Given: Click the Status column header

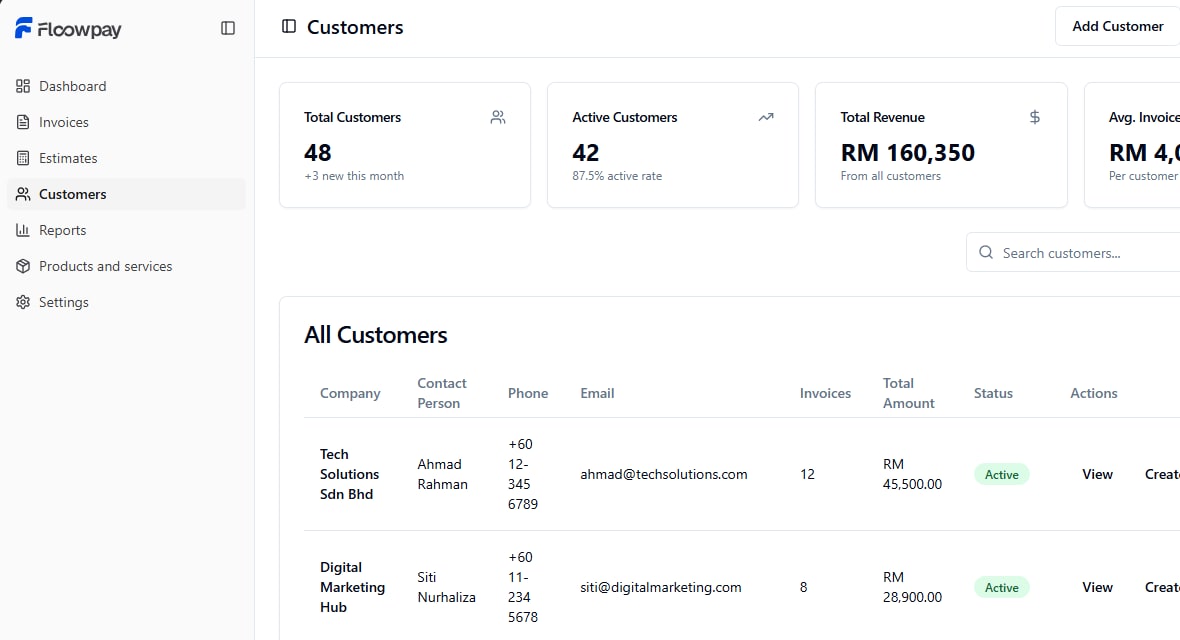Looking at the screenshot, I should [993, 393].
